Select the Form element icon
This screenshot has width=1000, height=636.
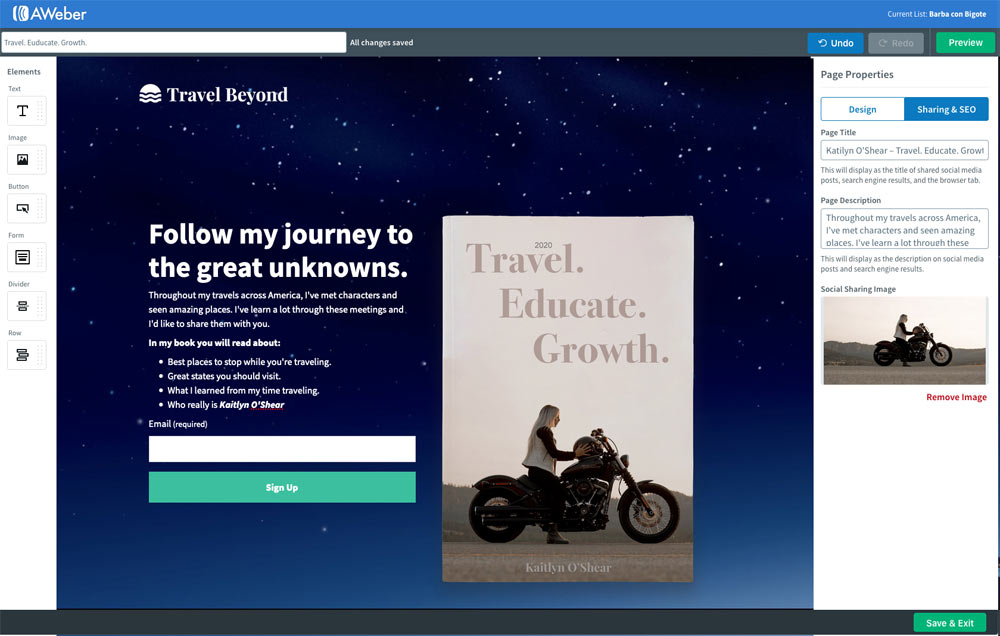coord(22,257)
